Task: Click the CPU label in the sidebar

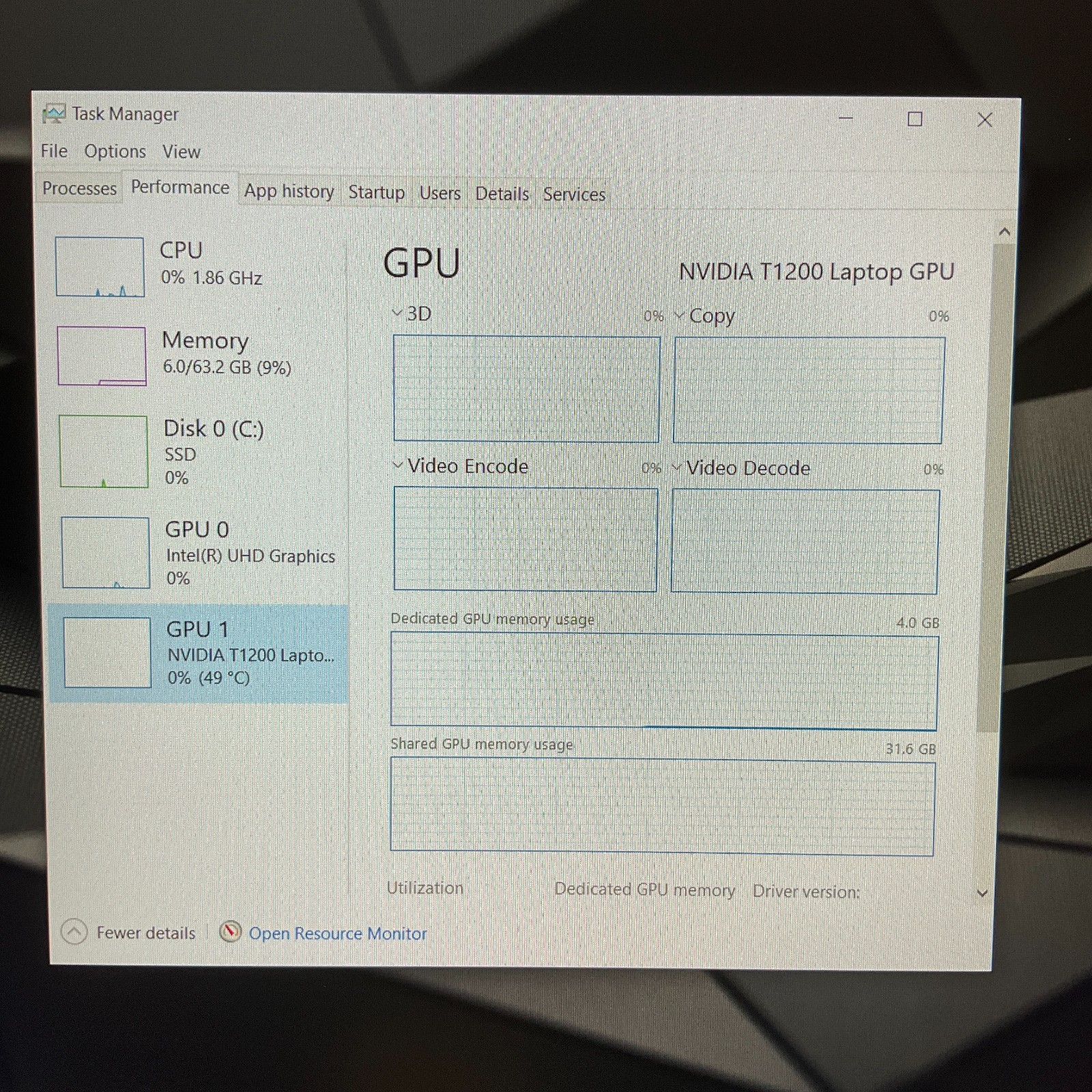Action: pyautogui.click(x=181, y=250)
